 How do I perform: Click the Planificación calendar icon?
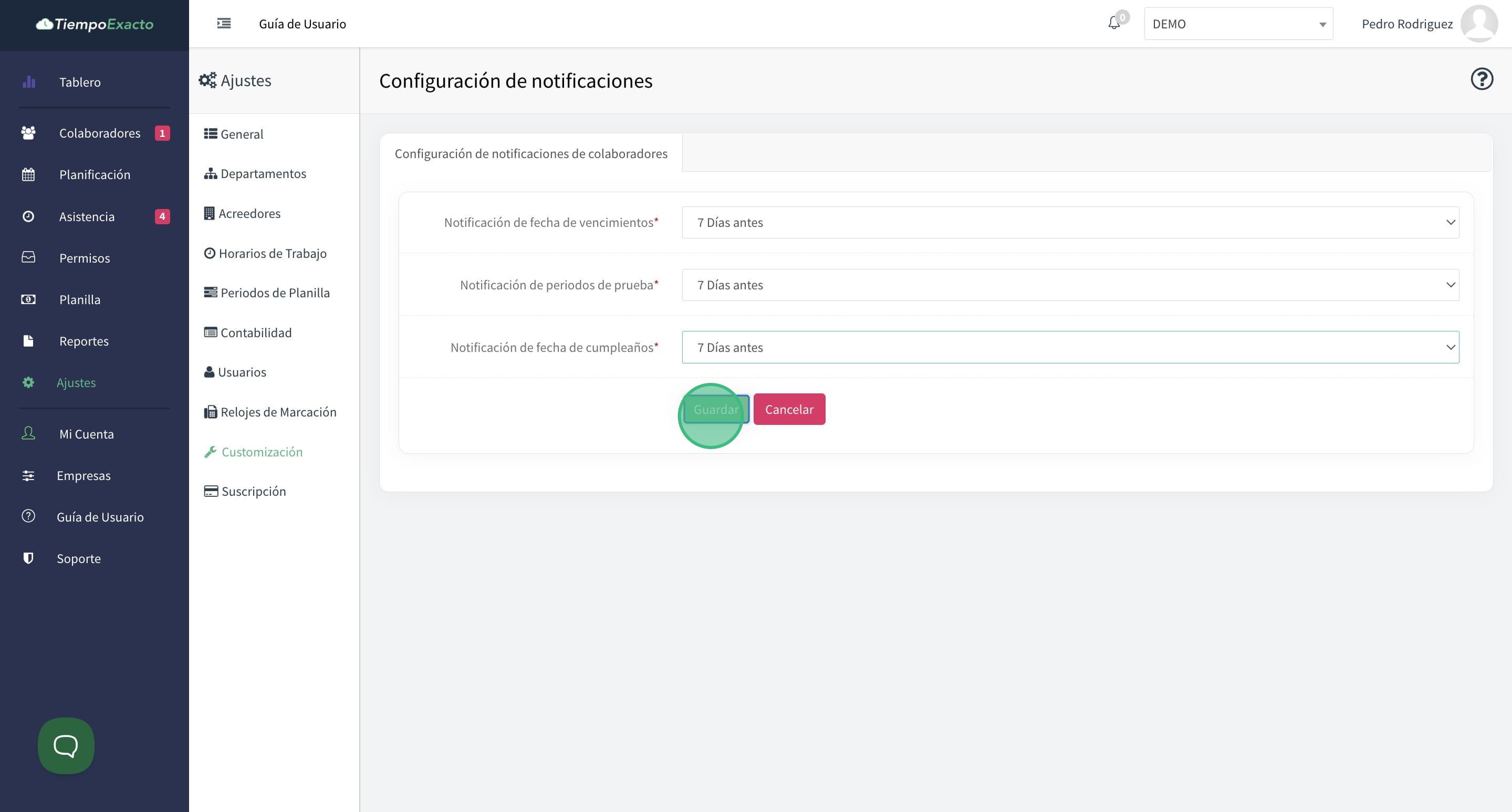point(28,175)
